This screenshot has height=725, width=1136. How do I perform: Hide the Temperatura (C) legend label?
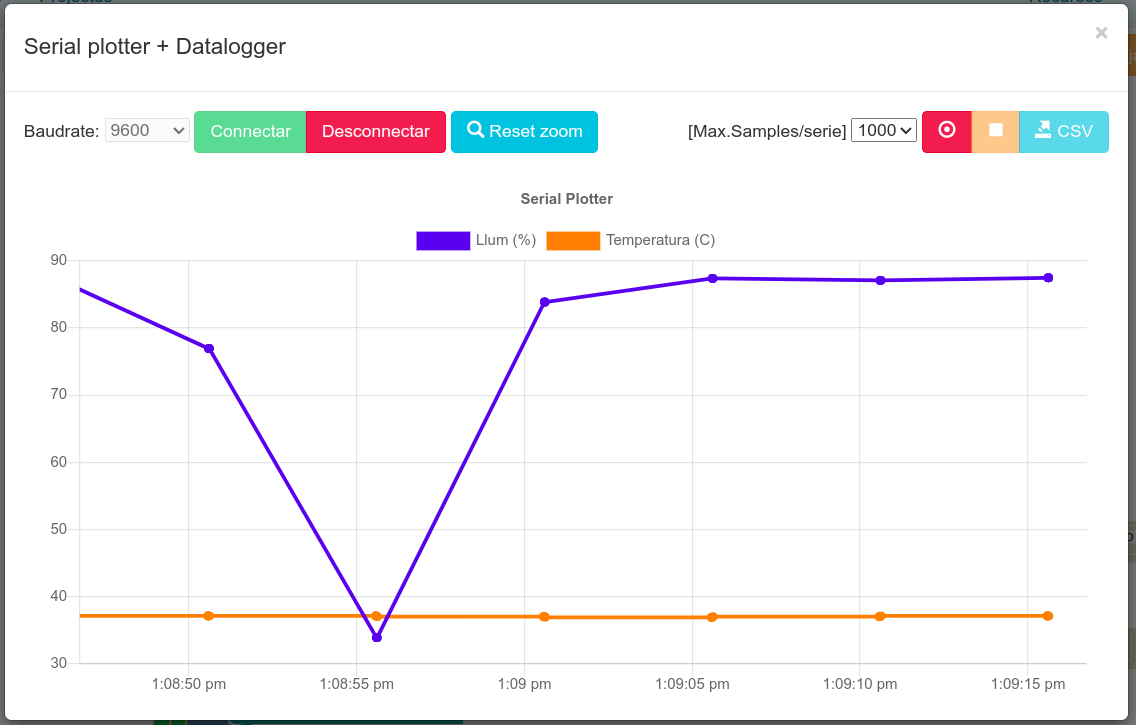[660, 240]
